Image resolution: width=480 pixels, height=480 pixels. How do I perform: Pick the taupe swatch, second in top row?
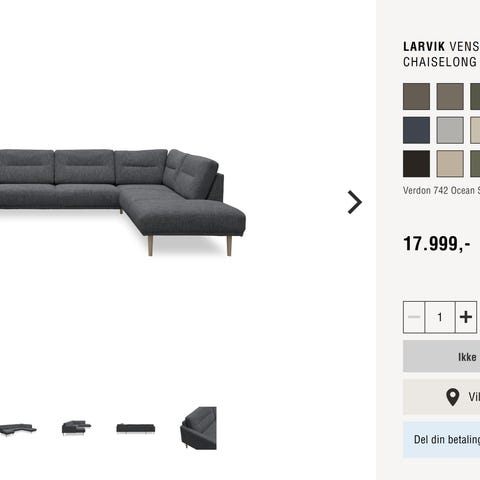click(450, 96)
